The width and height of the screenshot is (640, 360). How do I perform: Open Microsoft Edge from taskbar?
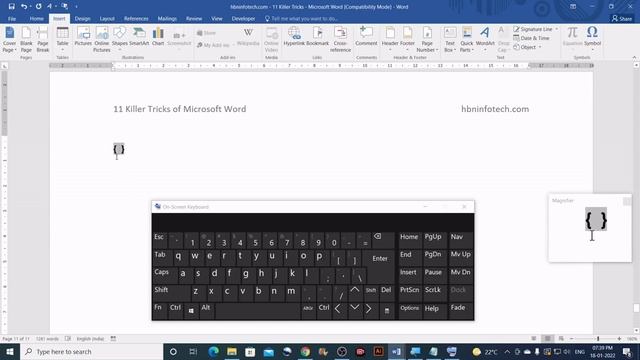[x=213, y=351]
